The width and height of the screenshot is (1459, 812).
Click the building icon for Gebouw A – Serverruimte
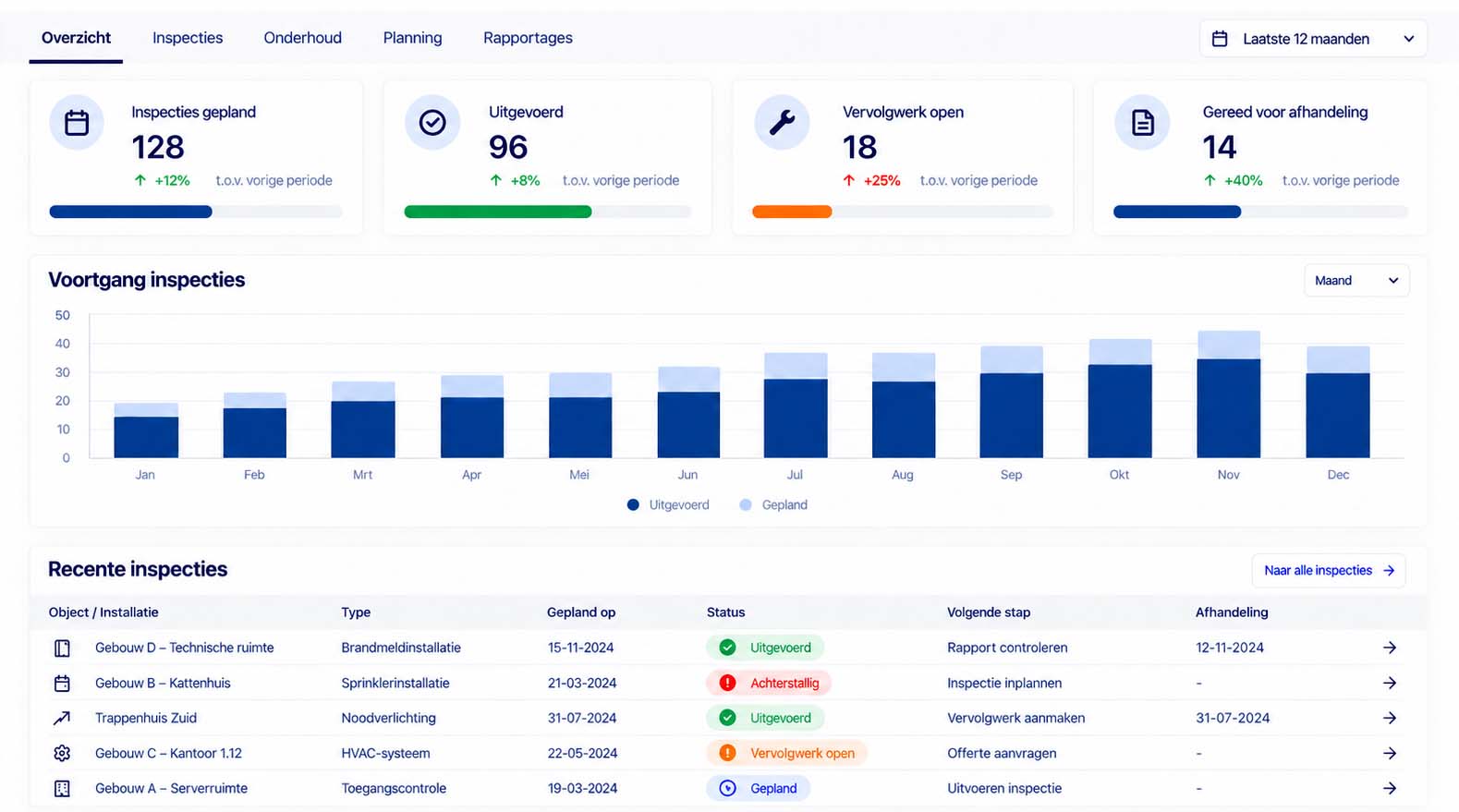62,789
